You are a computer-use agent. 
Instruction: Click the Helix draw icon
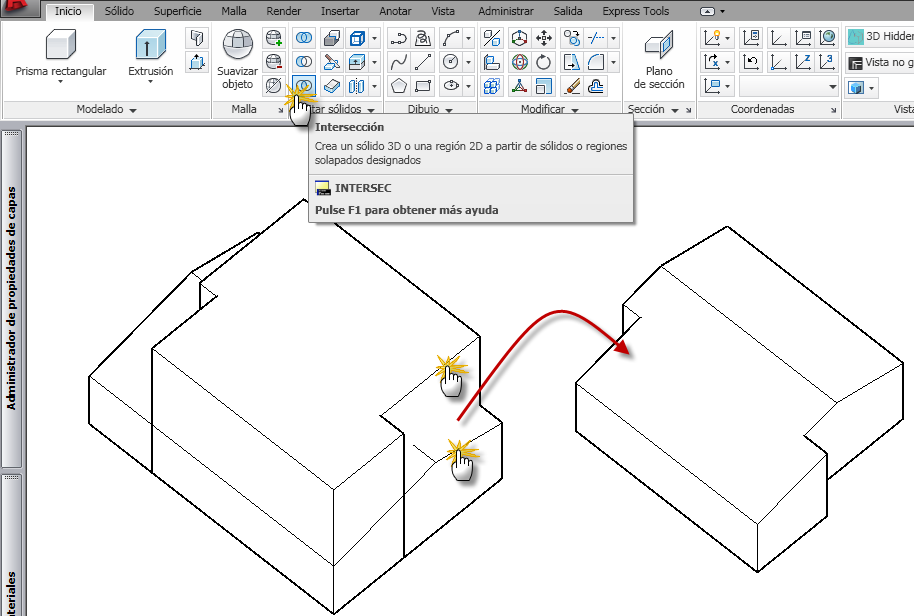point(423,38)
